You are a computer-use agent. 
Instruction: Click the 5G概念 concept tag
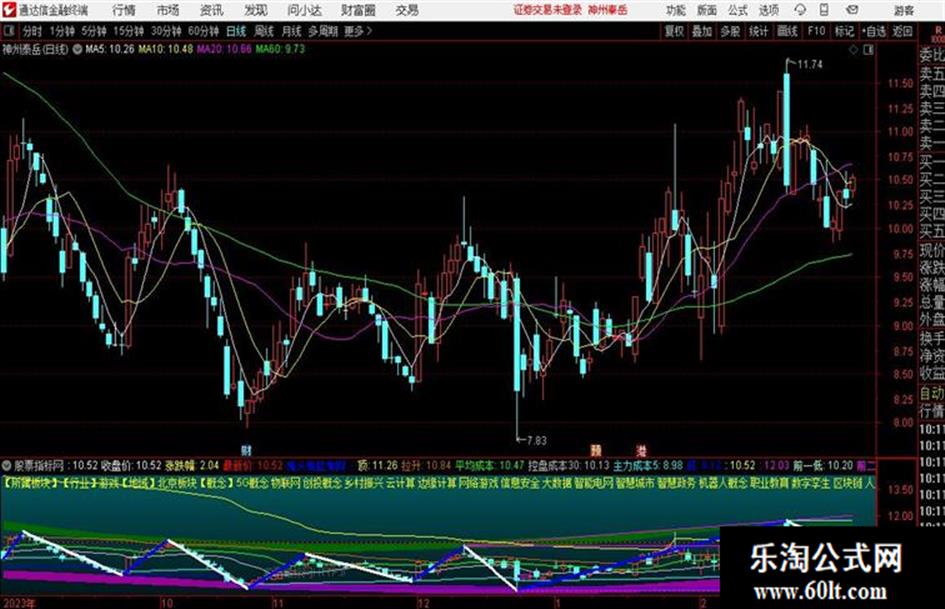(252, 484)
